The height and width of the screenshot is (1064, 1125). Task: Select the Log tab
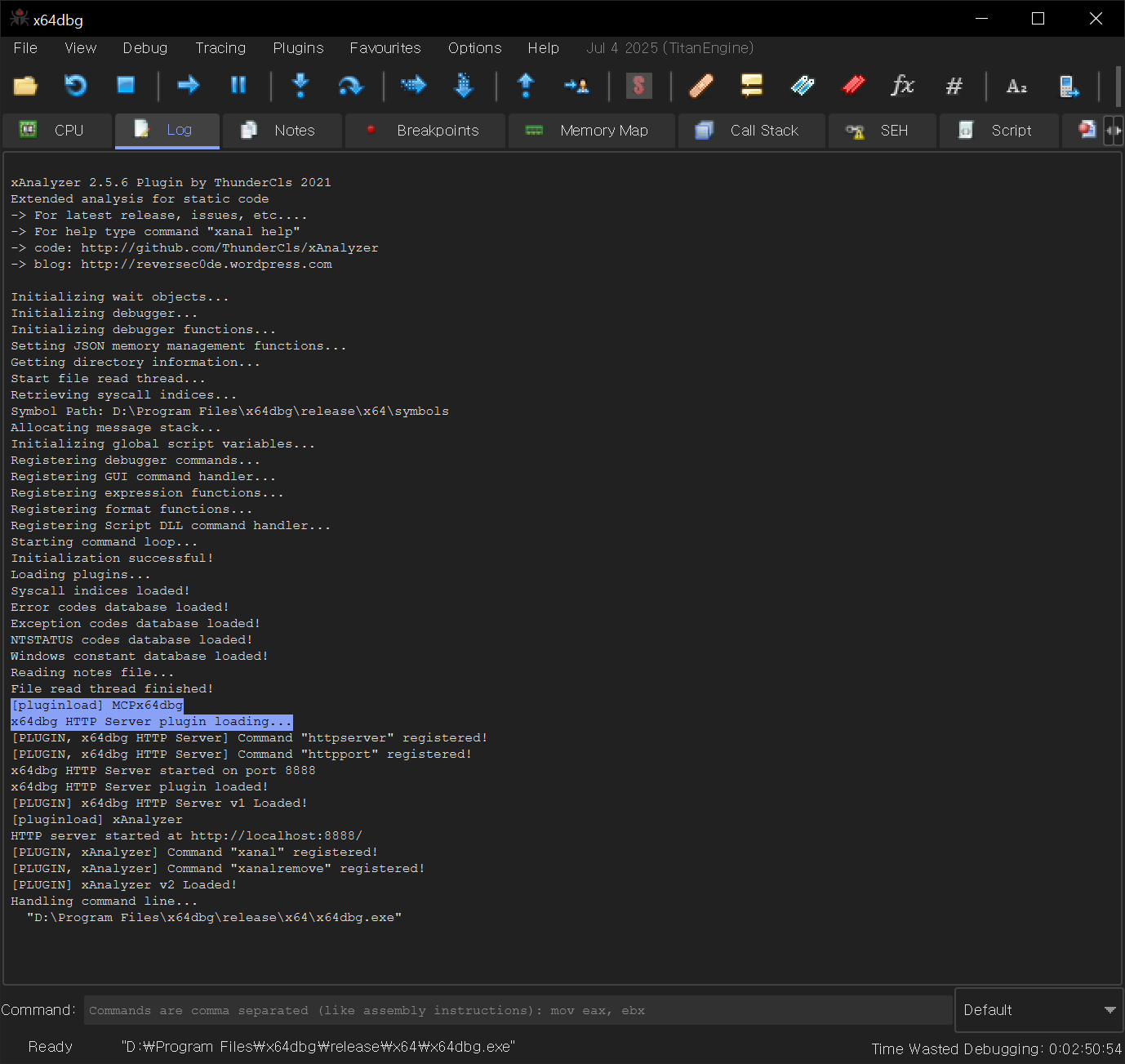point(167,131)
